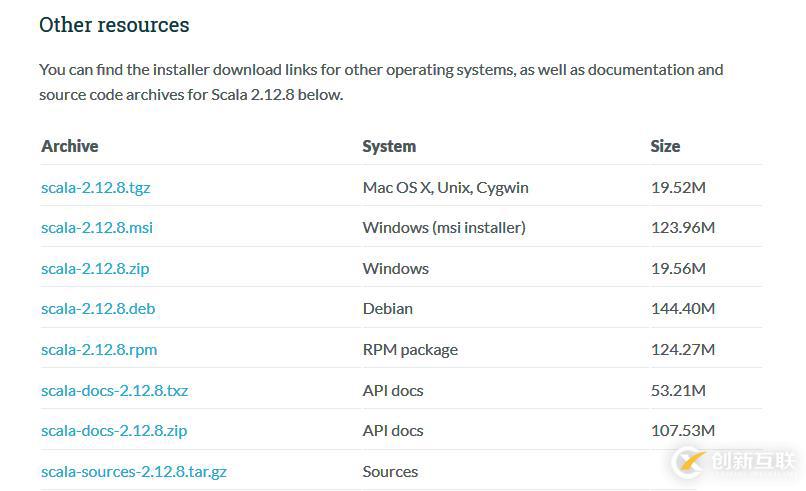The width and height of the screenshot is (806, 491).
Task: Open the scala-2.12.8.msi installer link
Action: pyautogui.click(x=97, y=227)
